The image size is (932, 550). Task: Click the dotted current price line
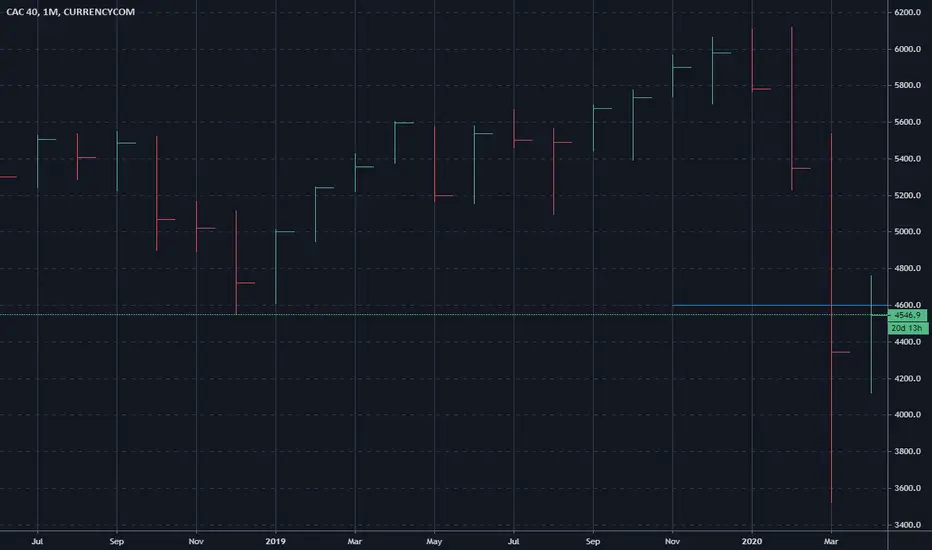click(x=443, y=315)
